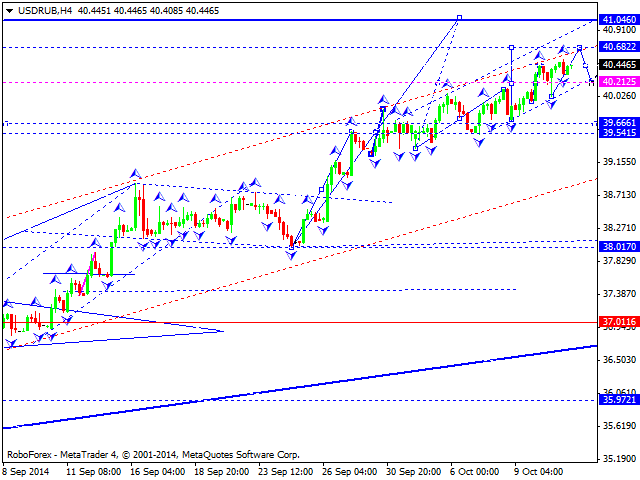Select the blue 35.9721 price label

(619, 399)
